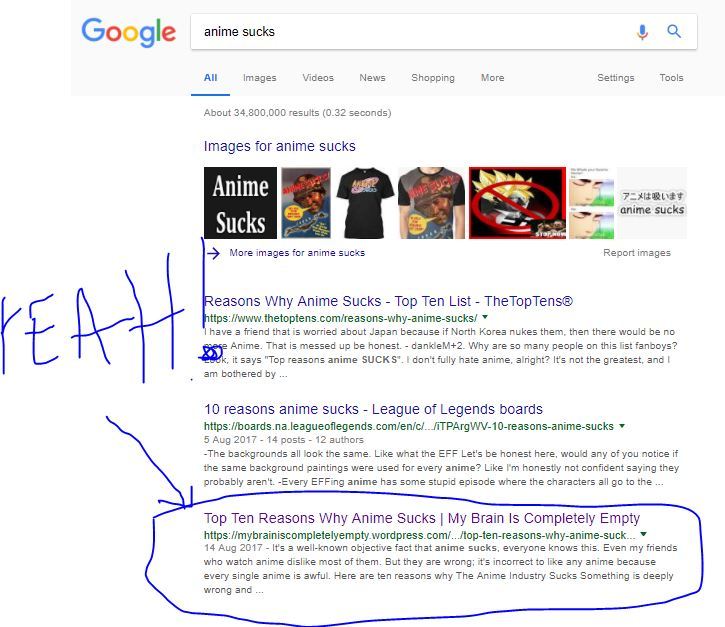This screenshot has width=725, height=627.
Task: Open the More search options menu
Action: point(492,78)
